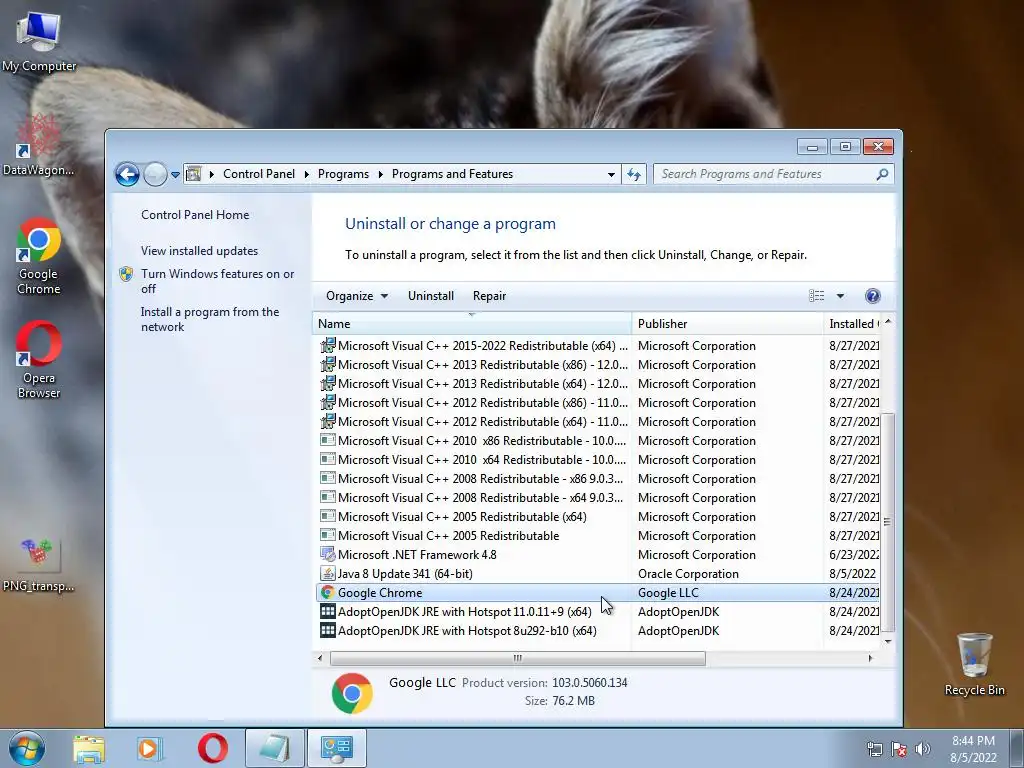Go back with the Back arrow button

(127, 174)
